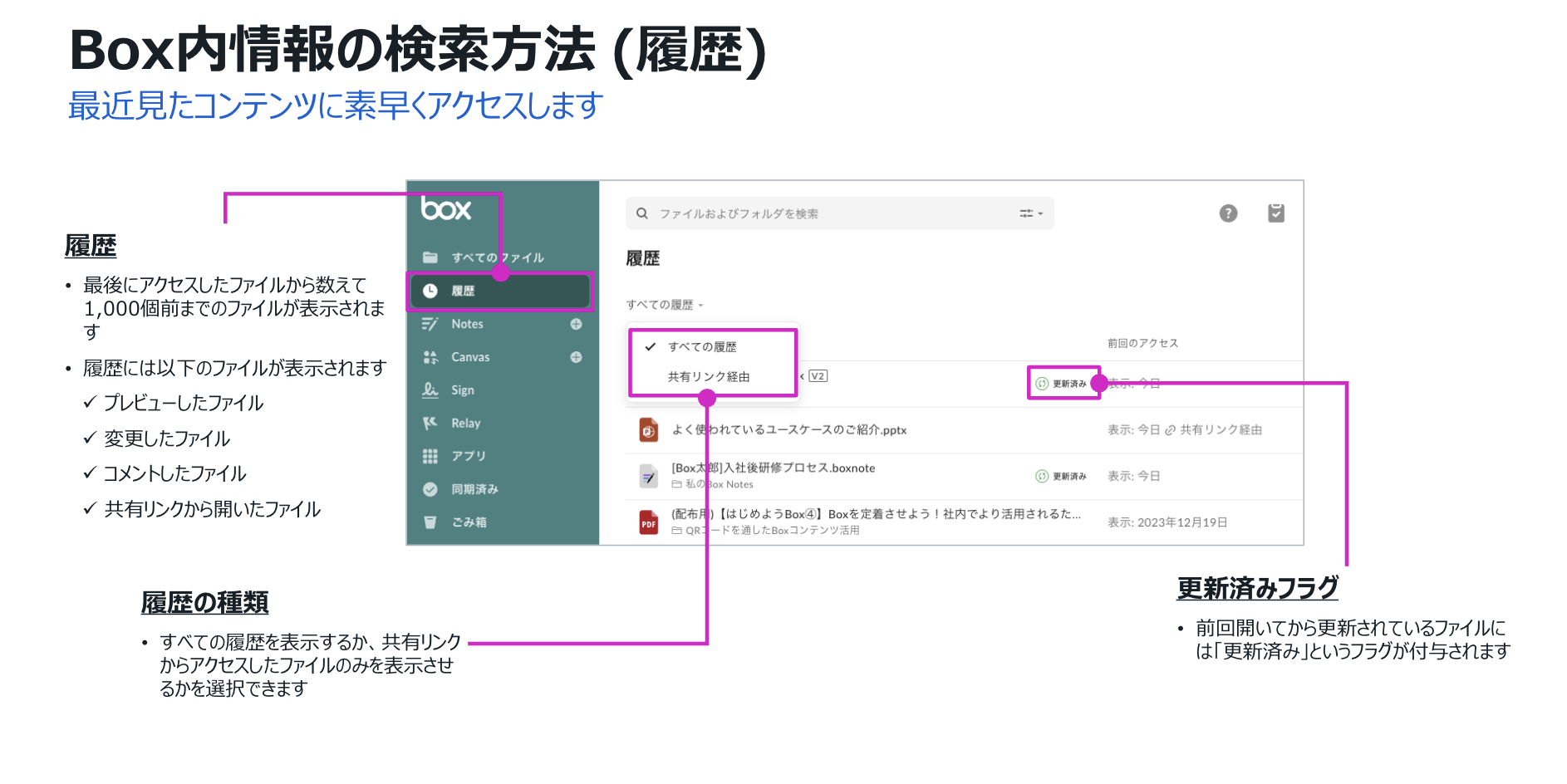Click the Box logo in the sidebar

tap(445, 208)
